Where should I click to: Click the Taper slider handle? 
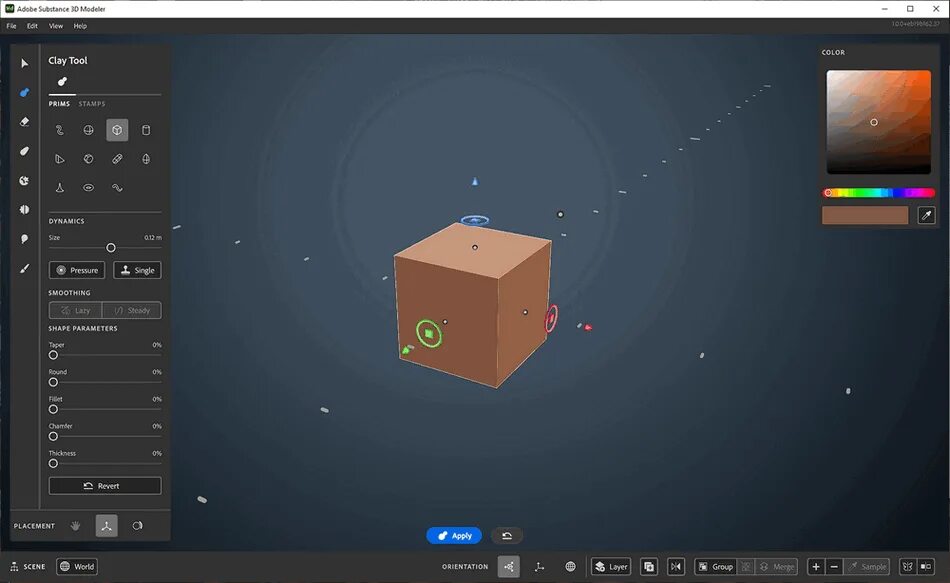click(x=53, y=355)
